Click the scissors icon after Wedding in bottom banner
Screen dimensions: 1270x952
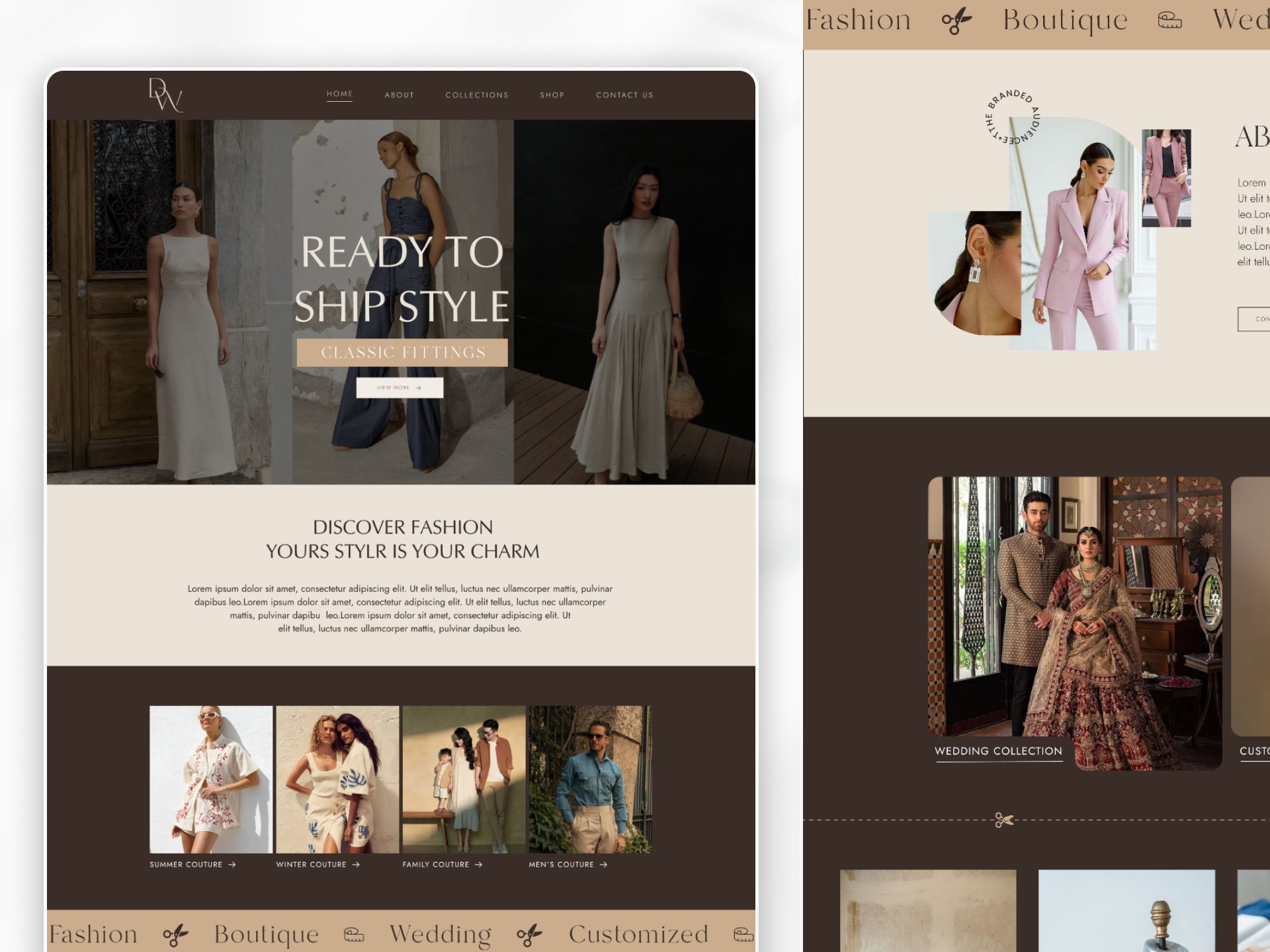point(529,934)
